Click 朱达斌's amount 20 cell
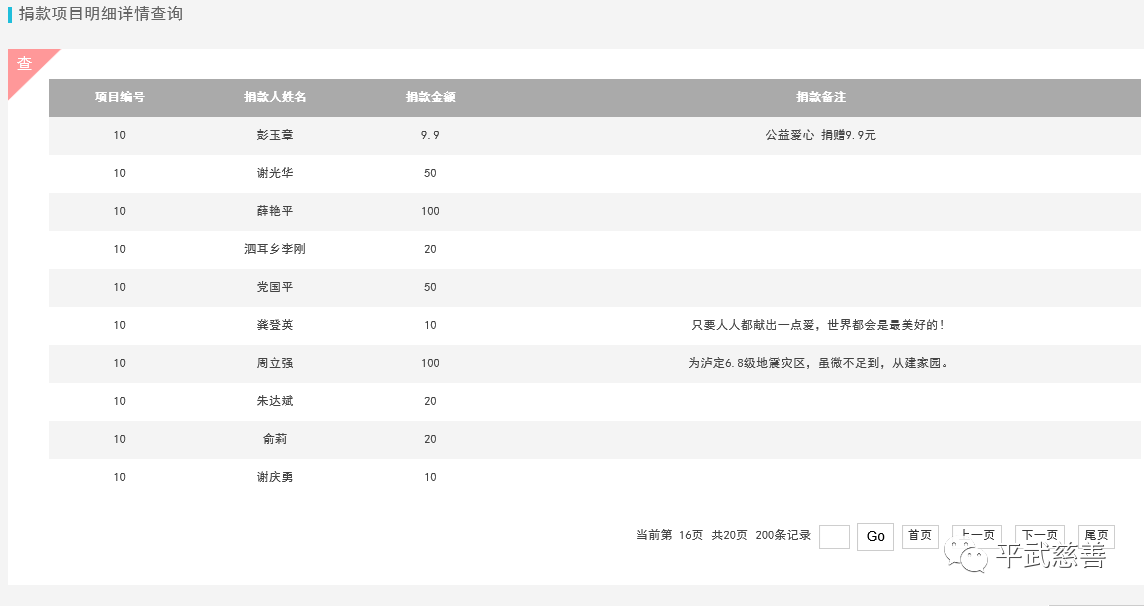 [430, 400]
